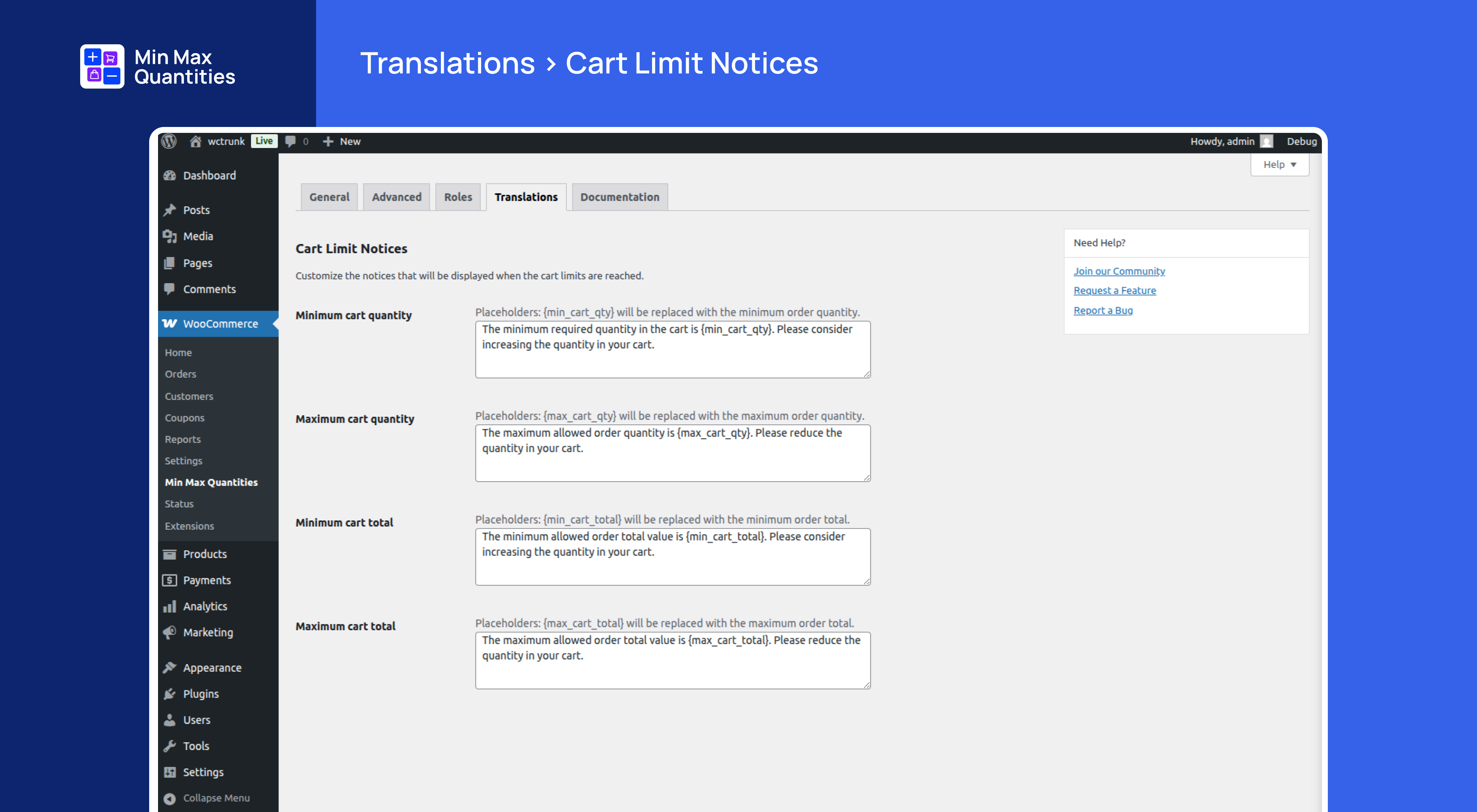Open the Help dropdown
Image resolution: width=1477 pixels, height=812 pixels.
click(x=1279, y=165)
